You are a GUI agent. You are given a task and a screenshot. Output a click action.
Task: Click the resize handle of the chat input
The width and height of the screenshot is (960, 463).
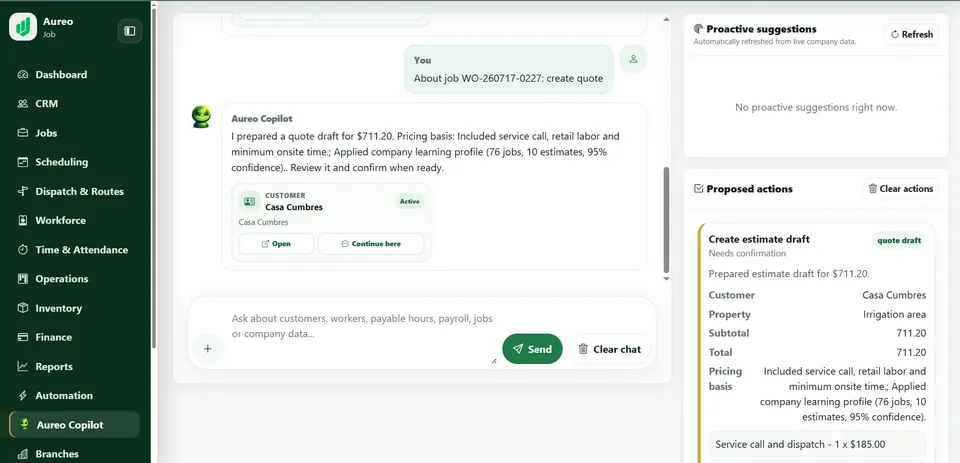[494, 361]
